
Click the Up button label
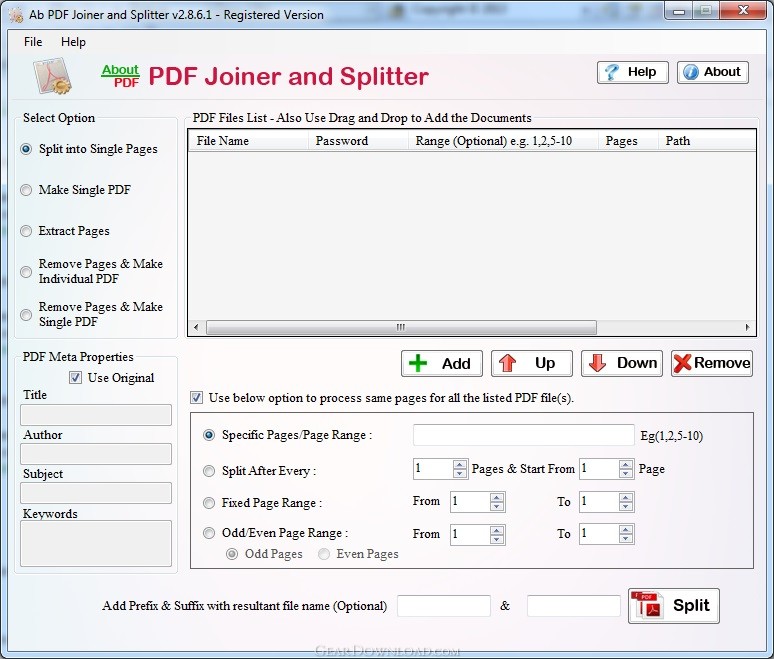[x=545, y=363]
